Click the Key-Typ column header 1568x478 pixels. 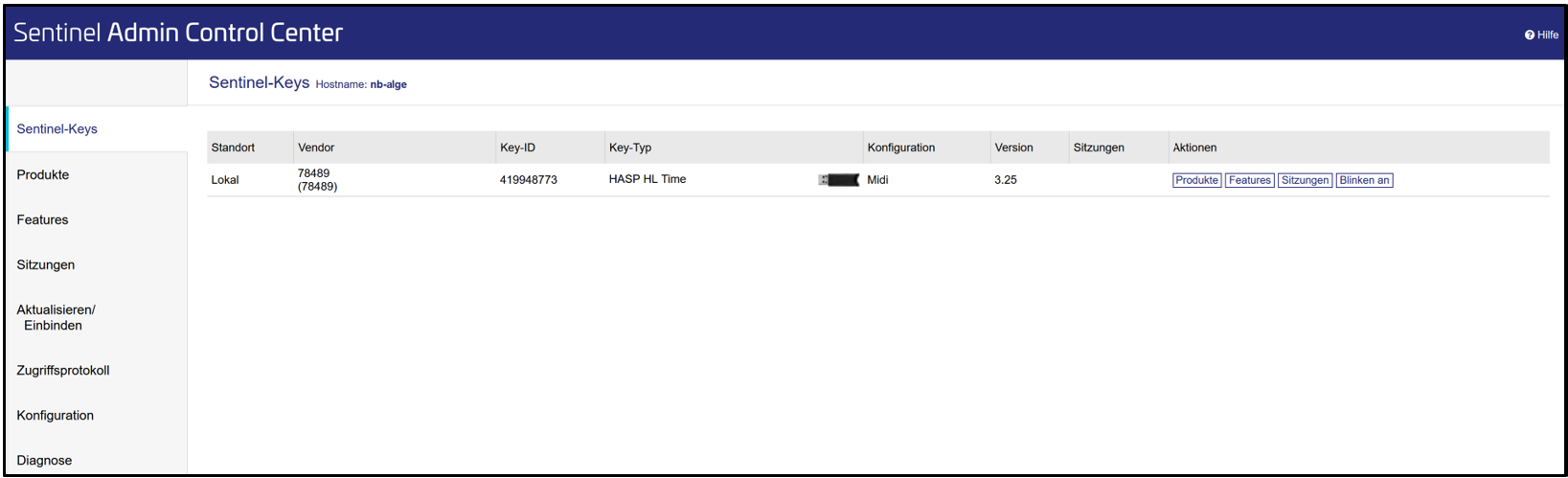(x=630, y=148)
